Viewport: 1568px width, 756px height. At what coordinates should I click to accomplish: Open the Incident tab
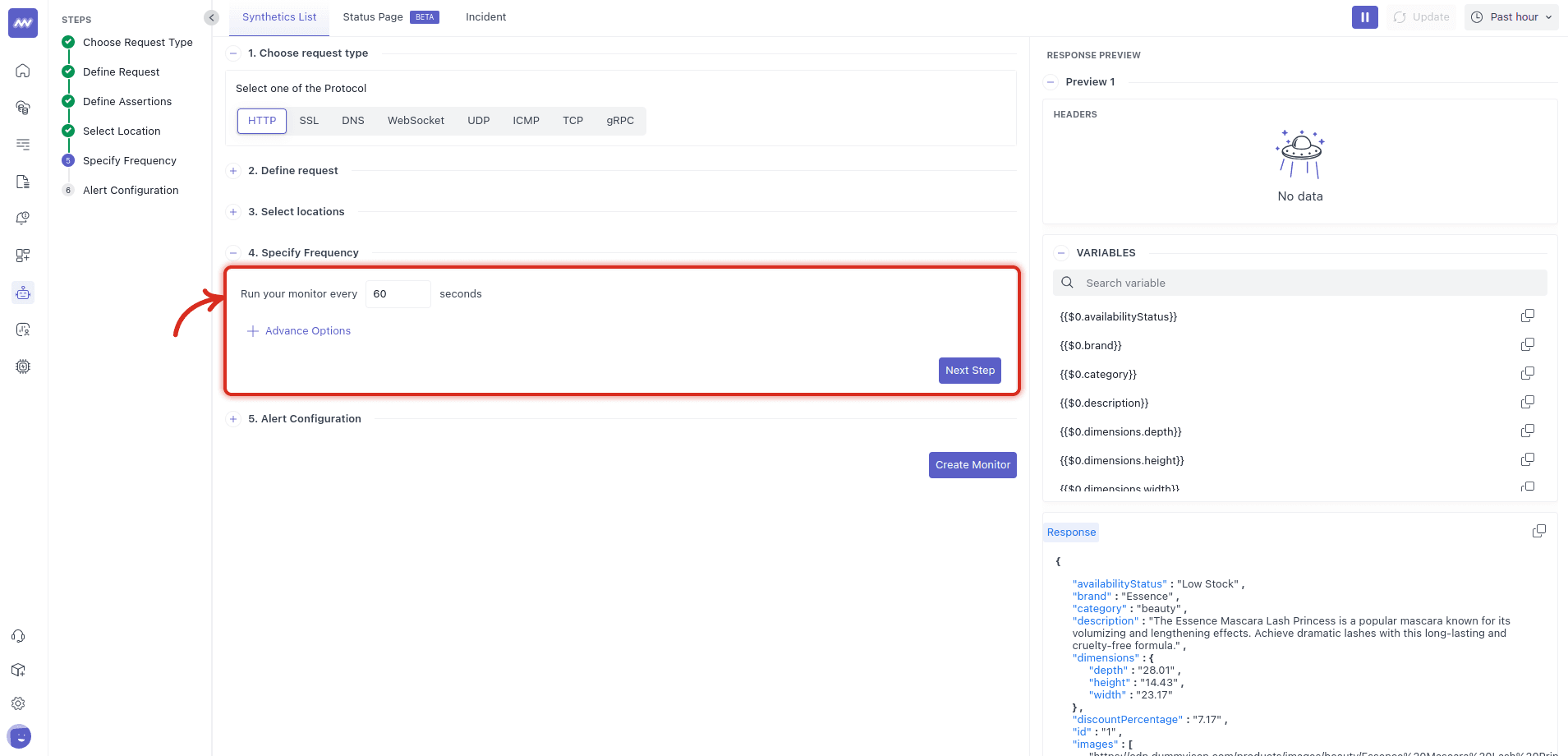[x=485, y=17]
